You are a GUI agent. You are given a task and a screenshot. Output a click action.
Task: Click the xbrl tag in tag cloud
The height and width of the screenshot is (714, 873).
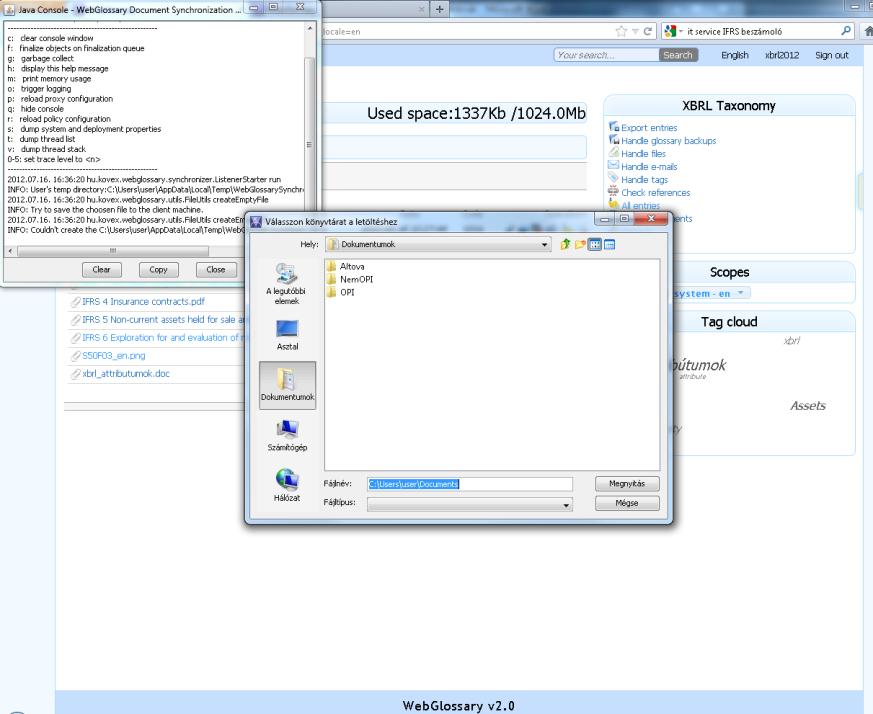click(791, 341)
